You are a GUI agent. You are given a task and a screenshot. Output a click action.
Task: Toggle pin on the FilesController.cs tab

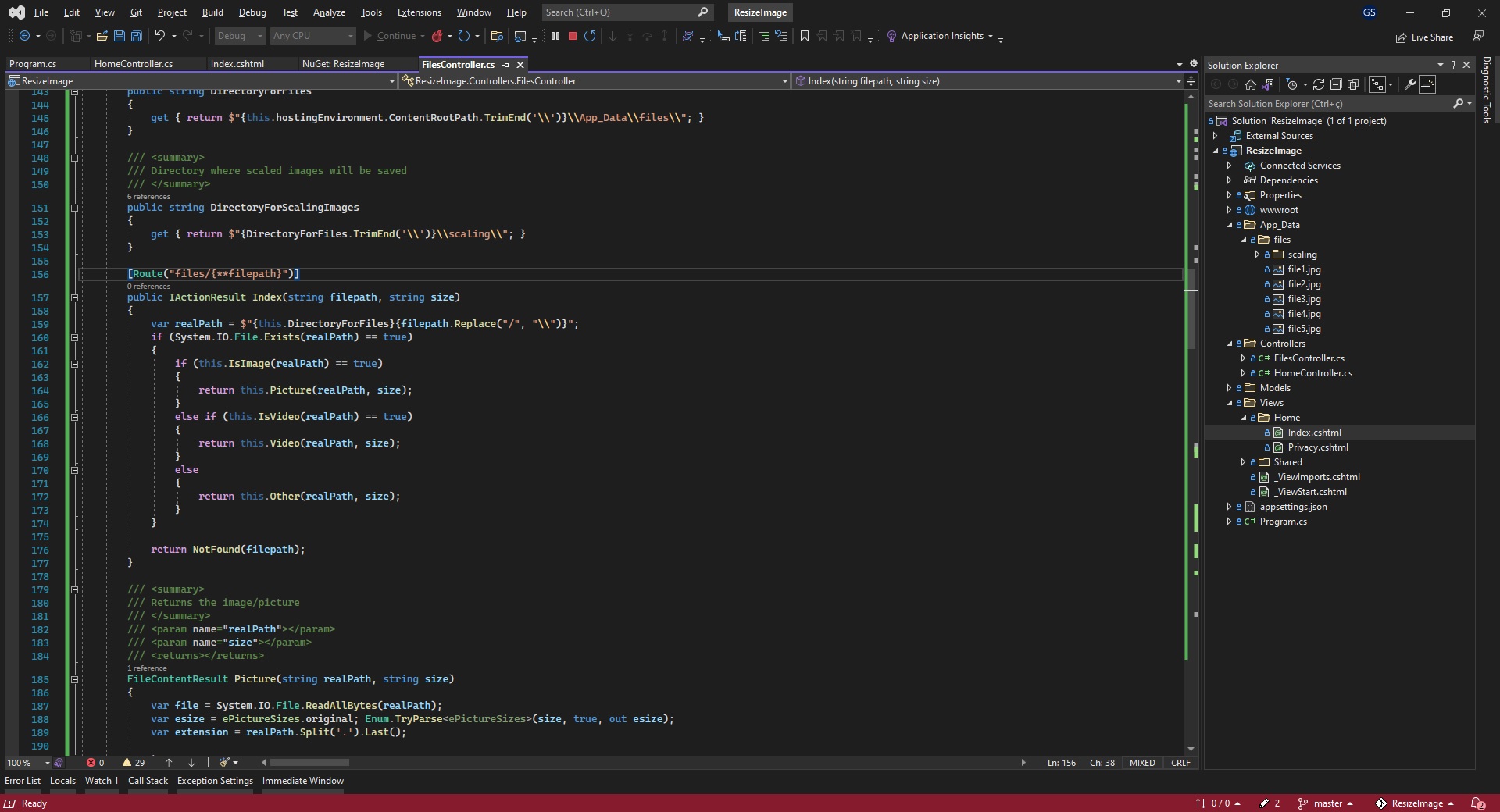506,65
